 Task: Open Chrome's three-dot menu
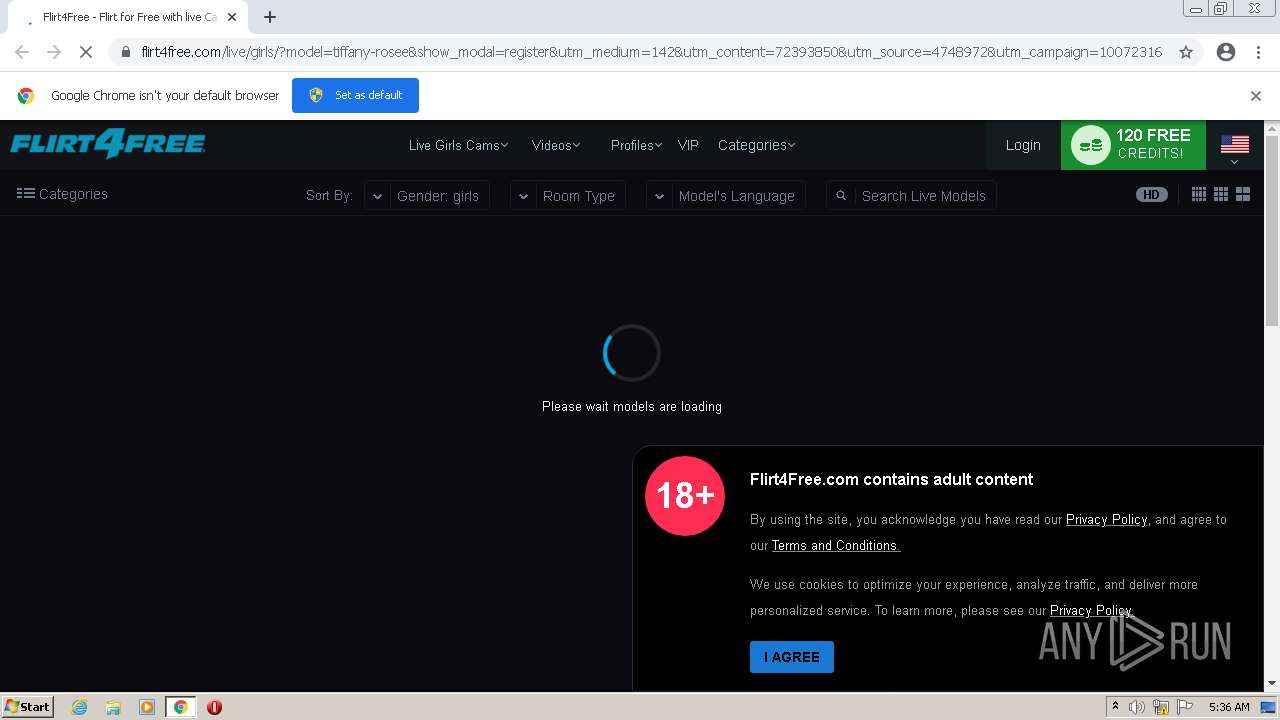click(x=1258, y=52)
